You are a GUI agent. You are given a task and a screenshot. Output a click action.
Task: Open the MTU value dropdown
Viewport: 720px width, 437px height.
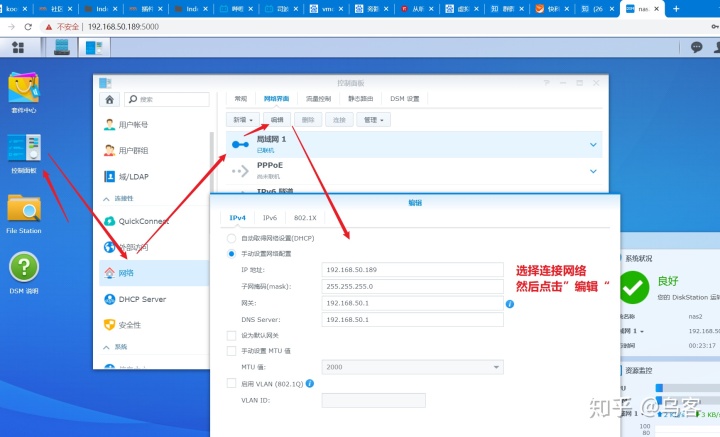point(412,367)
